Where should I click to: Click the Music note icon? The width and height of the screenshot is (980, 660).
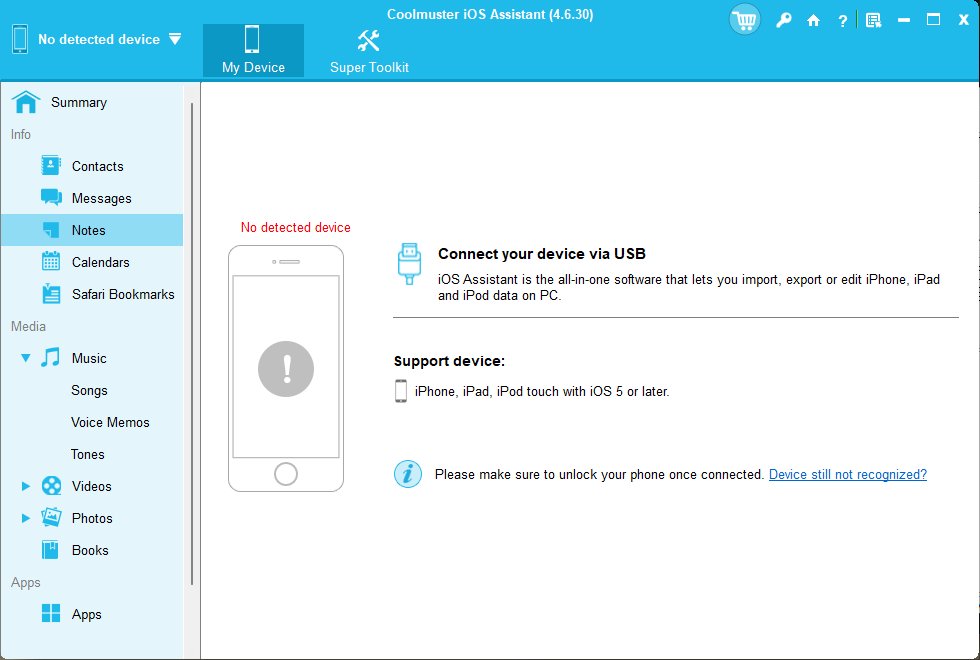[x=51, y=358]
